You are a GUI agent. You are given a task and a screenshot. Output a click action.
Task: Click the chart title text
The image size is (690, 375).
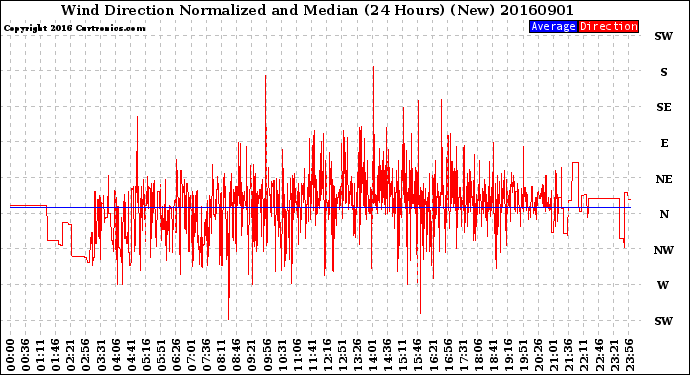point(317,10)
